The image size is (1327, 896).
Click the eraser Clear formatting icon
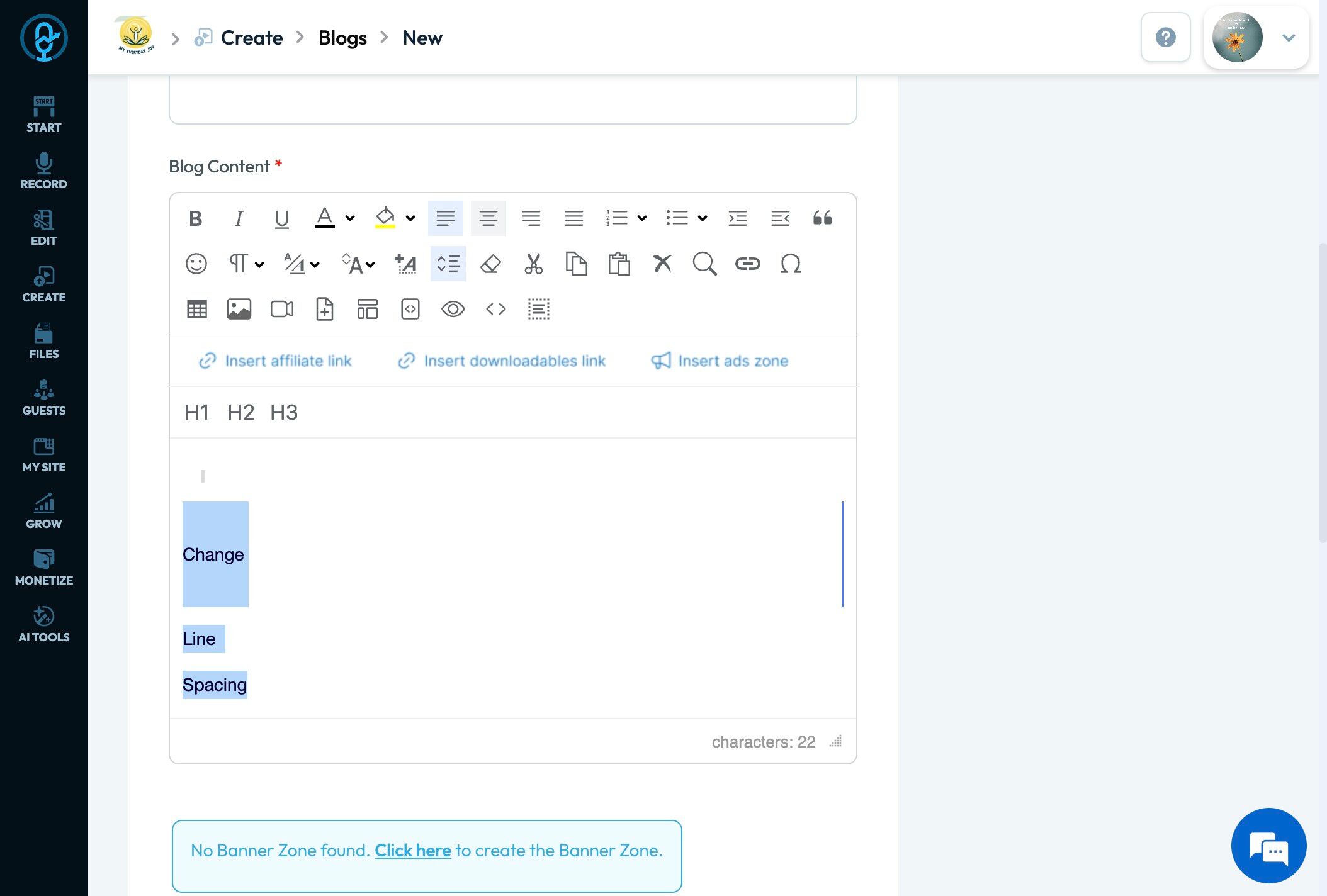pyautogui.click(x=490, y=264)
